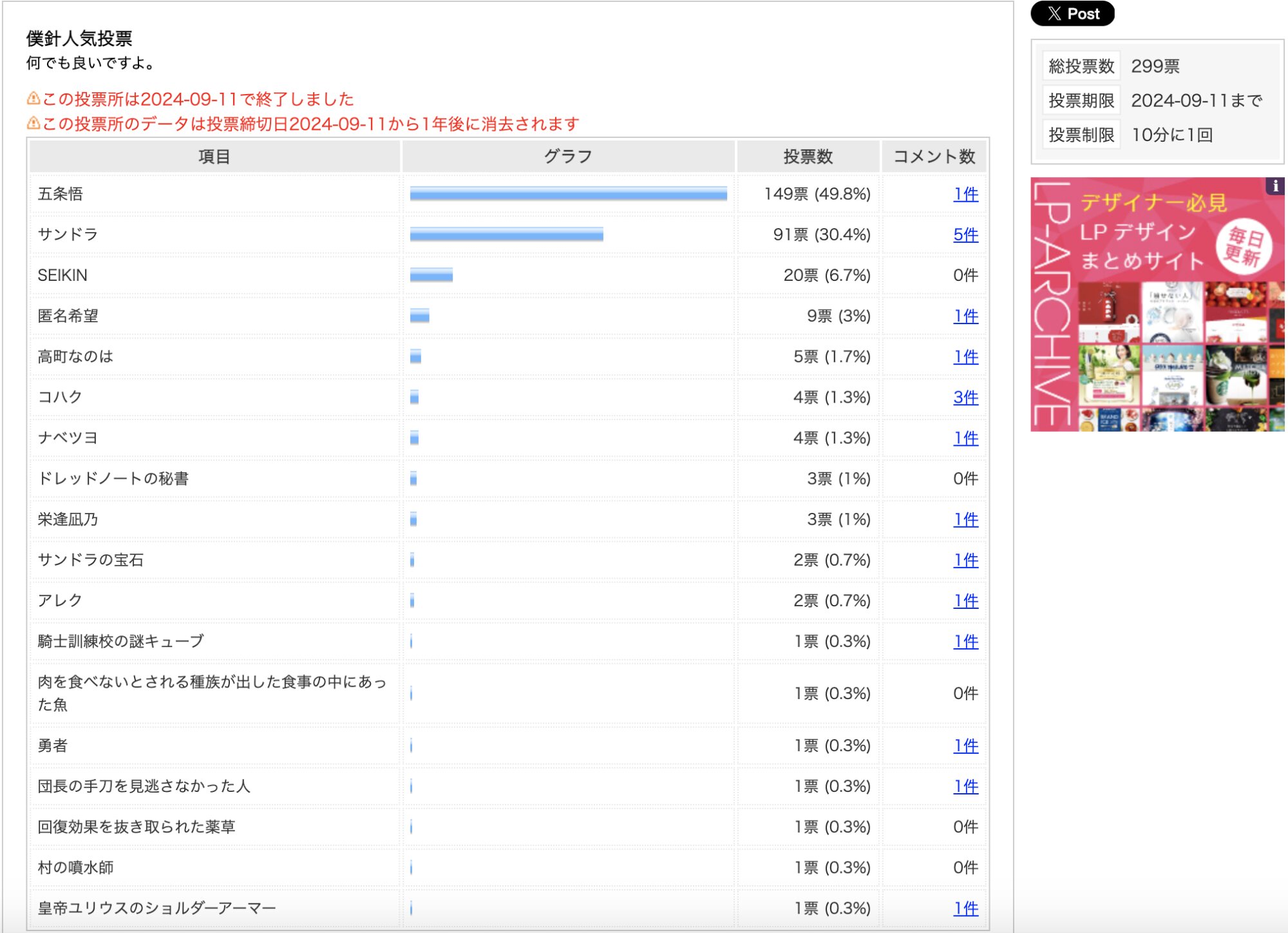Open 匿名希望 comment link
Screen dimensions: 1288x933
tap(965, 316)
